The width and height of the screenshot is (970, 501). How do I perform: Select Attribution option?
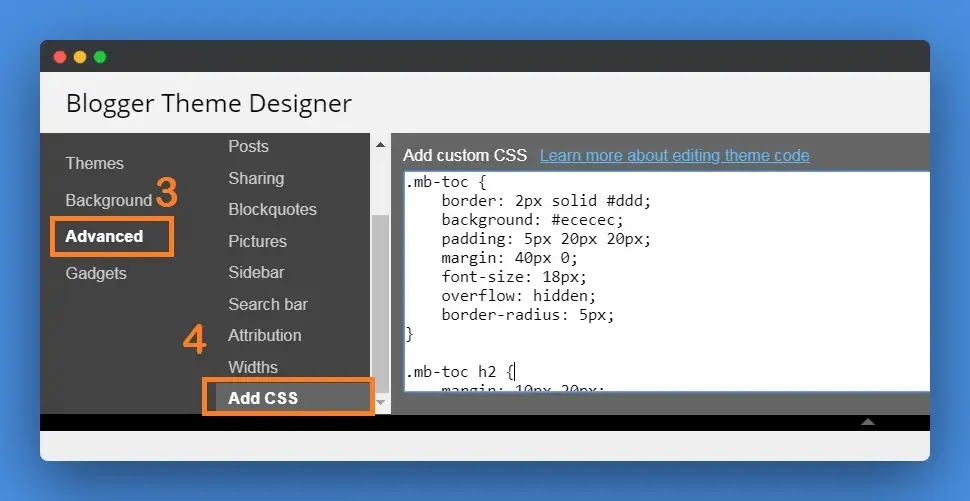pos(265,335)
